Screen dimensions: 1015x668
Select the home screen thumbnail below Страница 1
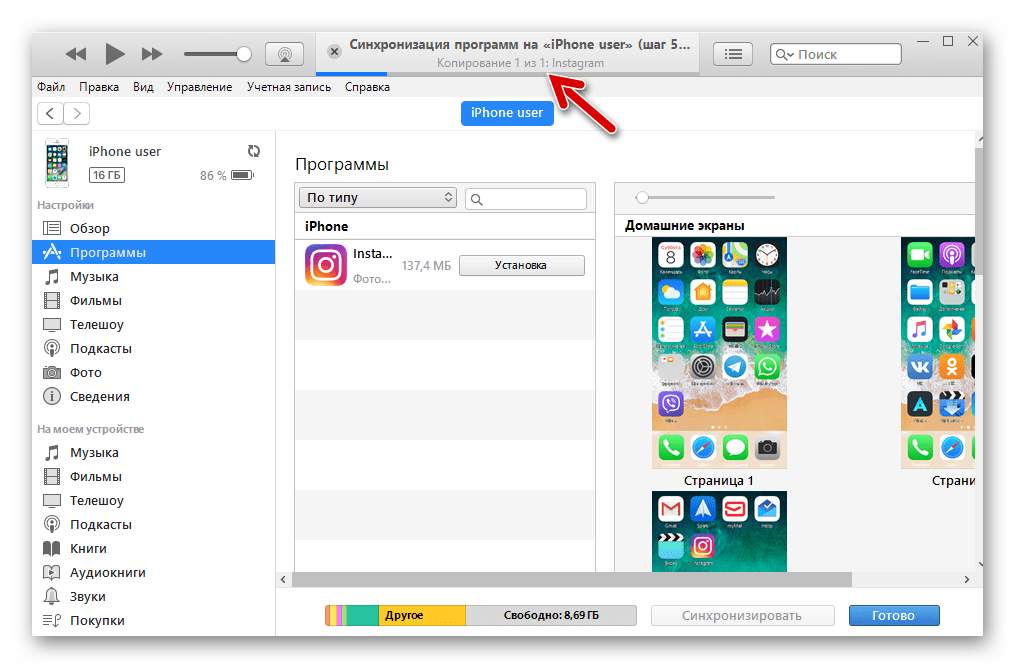click(x=719, y=531)
